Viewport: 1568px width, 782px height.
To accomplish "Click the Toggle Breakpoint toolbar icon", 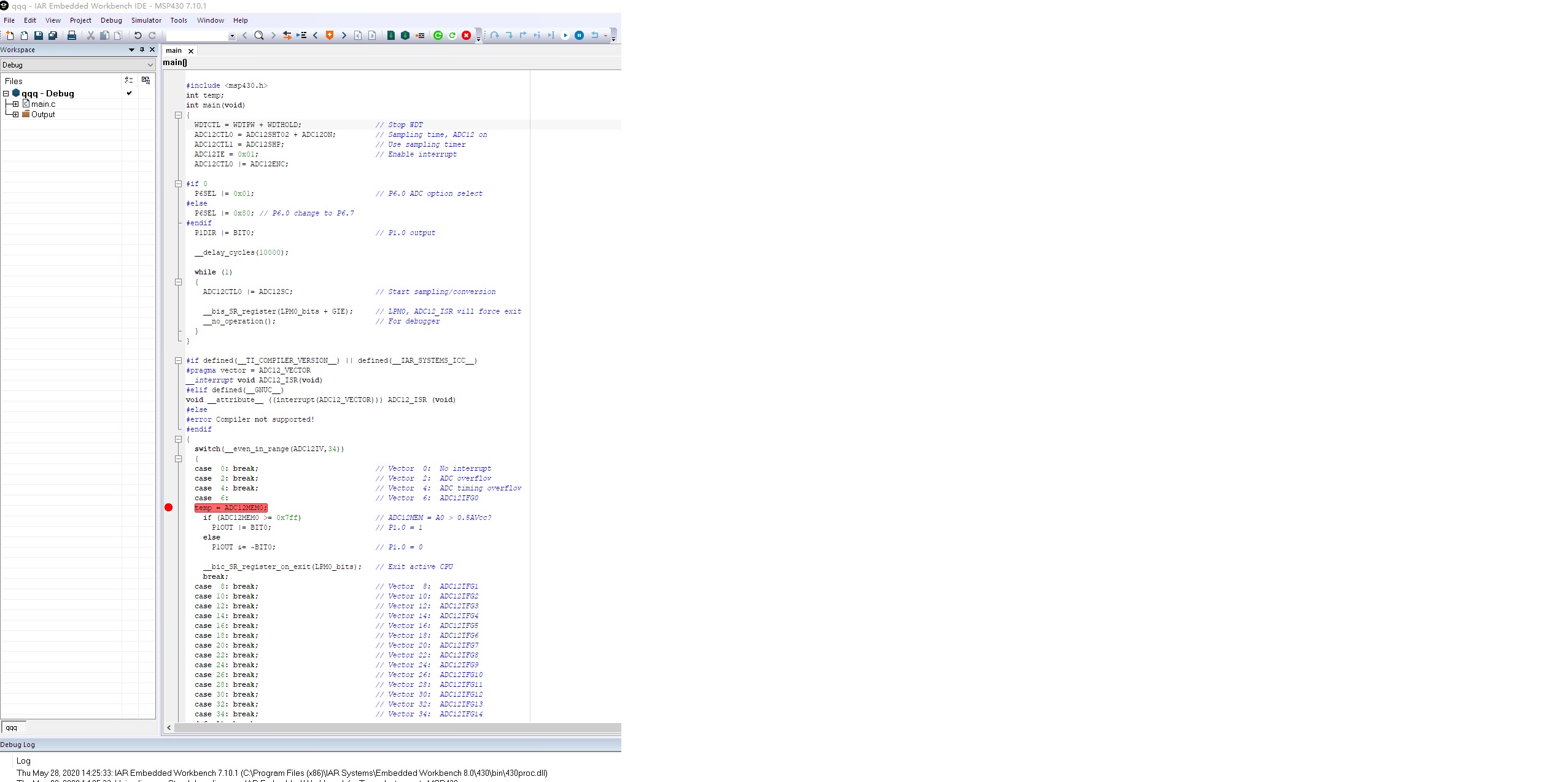I will click(x=420, y=36).
